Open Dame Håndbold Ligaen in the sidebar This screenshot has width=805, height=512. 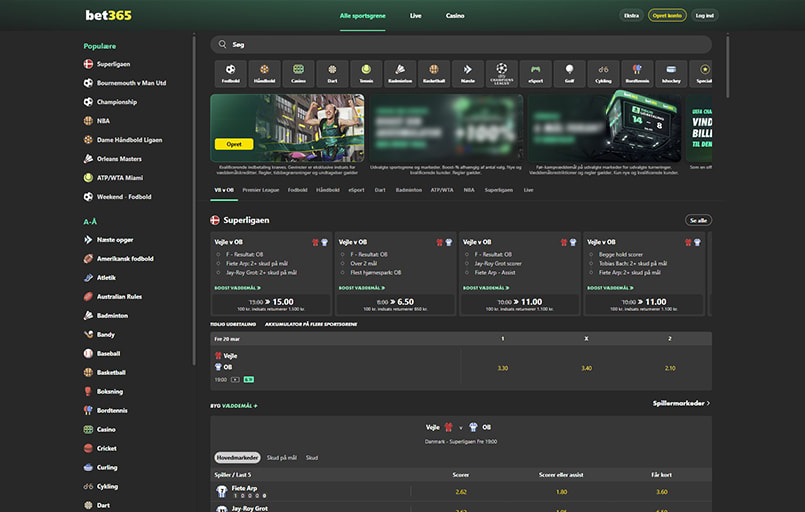[x=129, y=140]
